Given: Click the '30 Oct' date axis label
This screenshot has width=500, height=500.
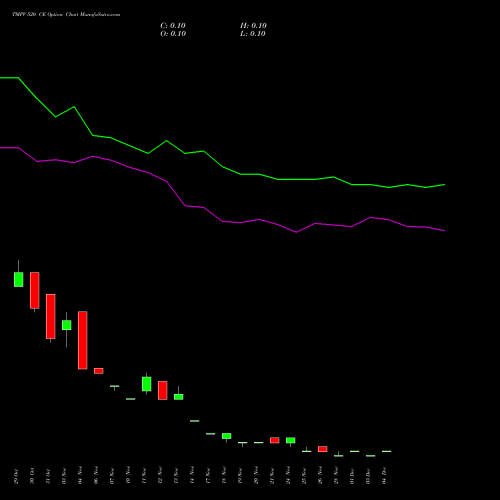Looking at the screenshot, I should click(32, 476).
